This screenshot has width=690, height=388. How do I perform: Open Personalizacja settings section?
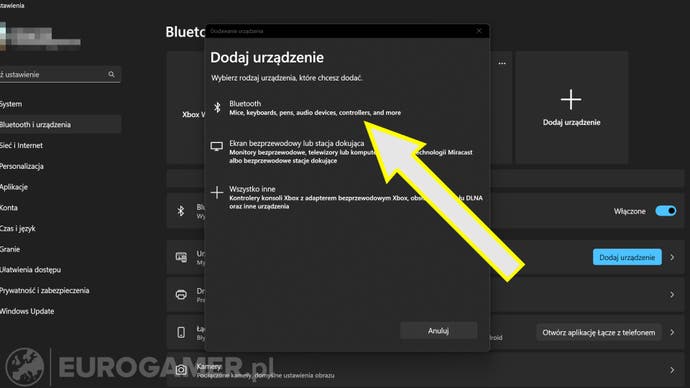click(22, 166)
